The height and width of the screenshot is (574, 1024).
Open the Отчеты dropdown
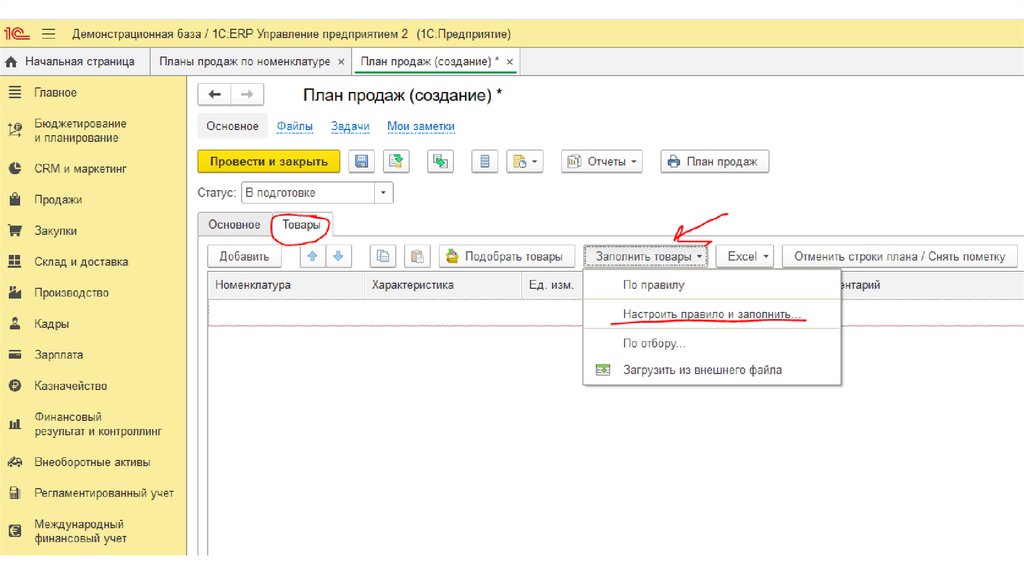click(601, 161)
